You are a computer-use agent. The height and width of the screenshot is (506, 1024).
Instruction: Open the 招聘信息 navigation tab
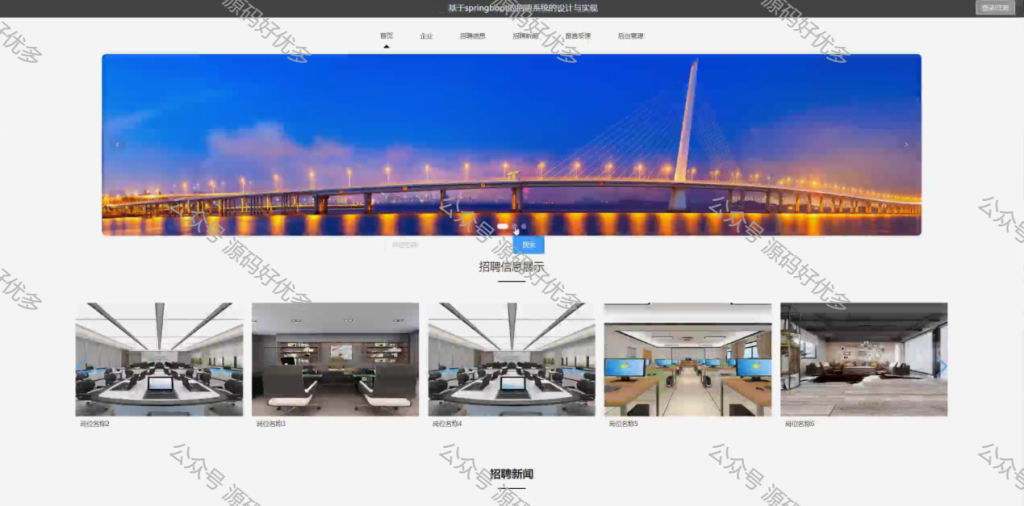coord(473,36)
